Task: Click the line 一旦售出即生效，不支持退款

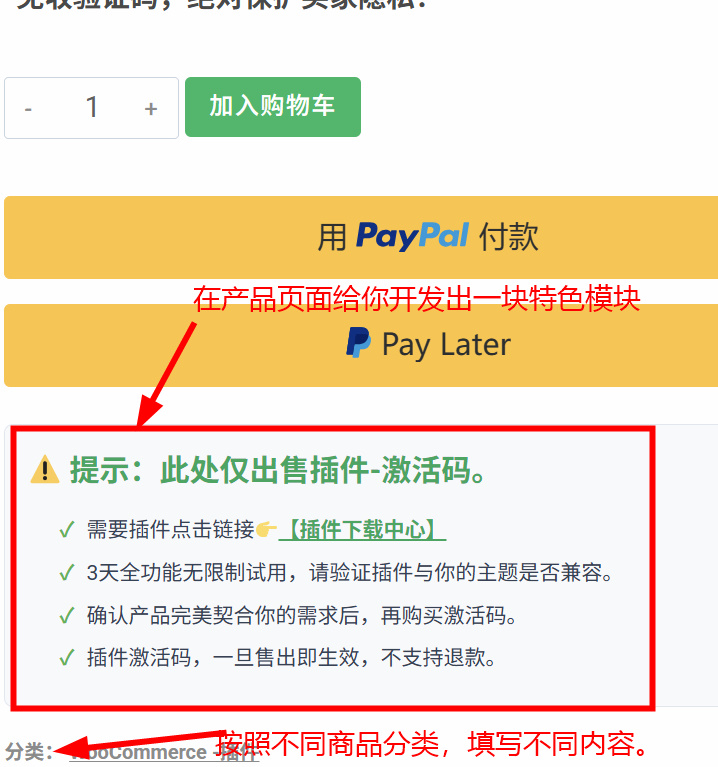Action: tap(354, 657)
